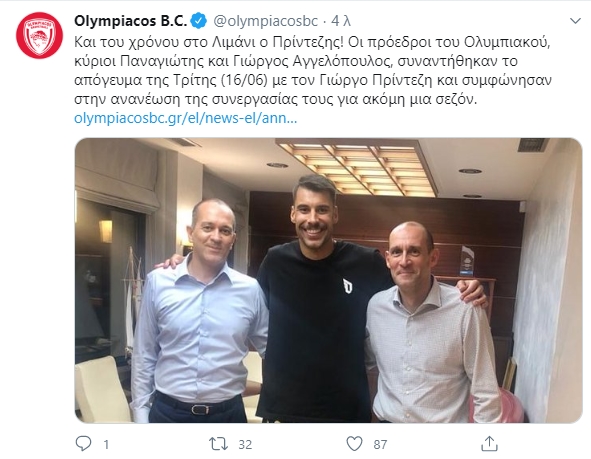The height and width of the screenshot is (459, 591).
Task: Click the blue verified badge
Action: pyautogui.click(x=199, y=21)
